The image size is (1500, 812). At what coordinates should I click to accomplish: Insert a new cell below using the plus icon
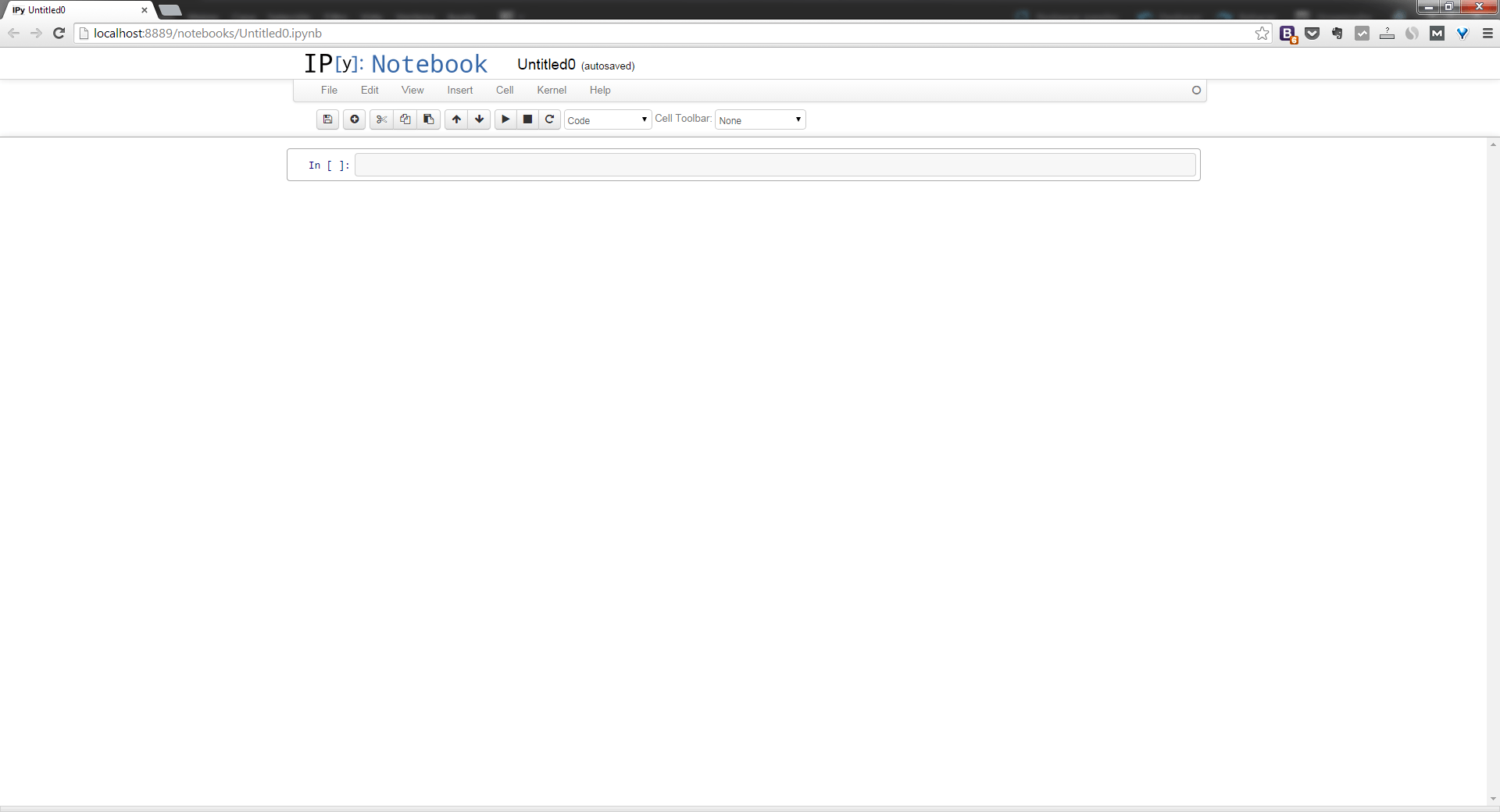pyautogui.click(x=354, y=119)
